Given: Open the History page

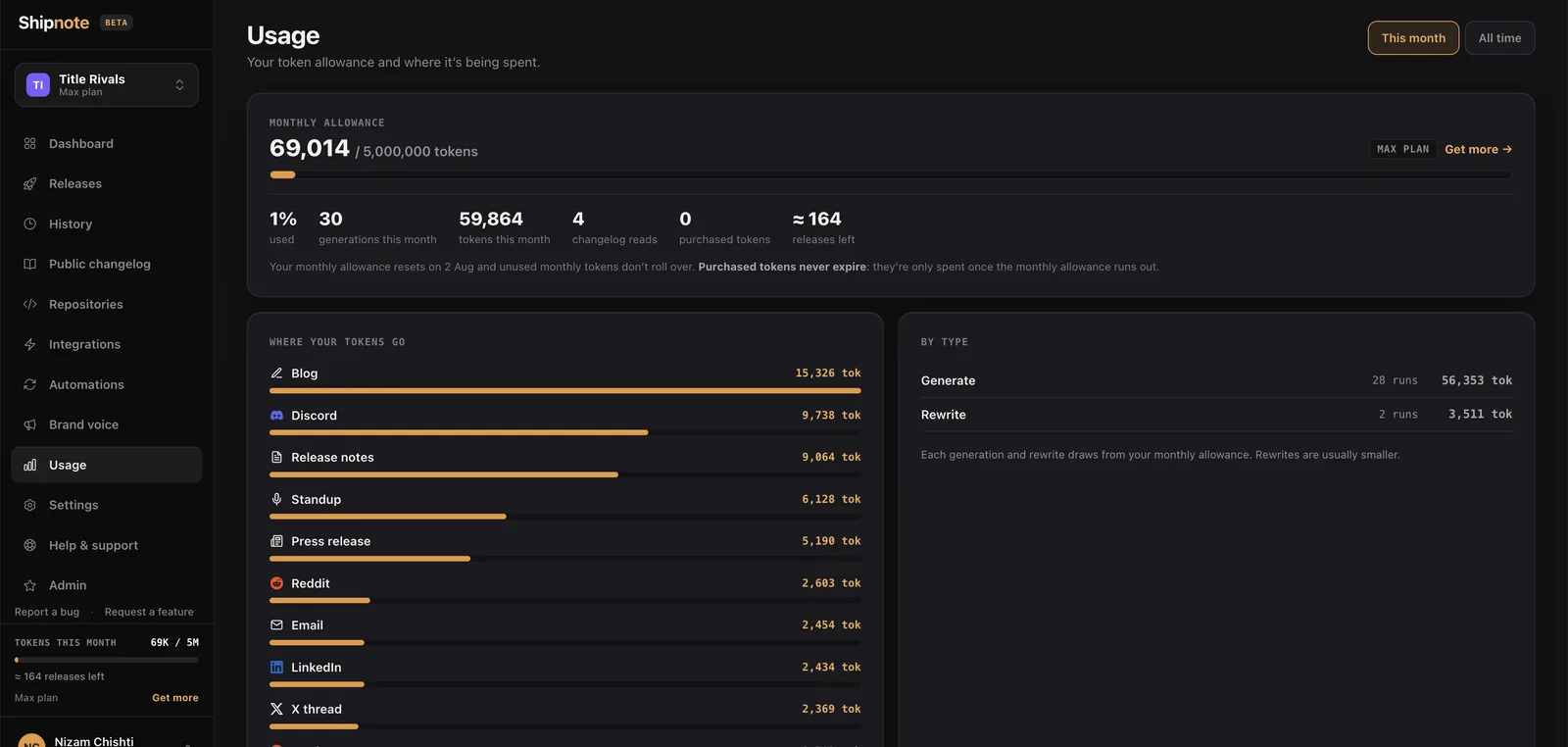Looking at the screenshot, I should pos(107,224).
